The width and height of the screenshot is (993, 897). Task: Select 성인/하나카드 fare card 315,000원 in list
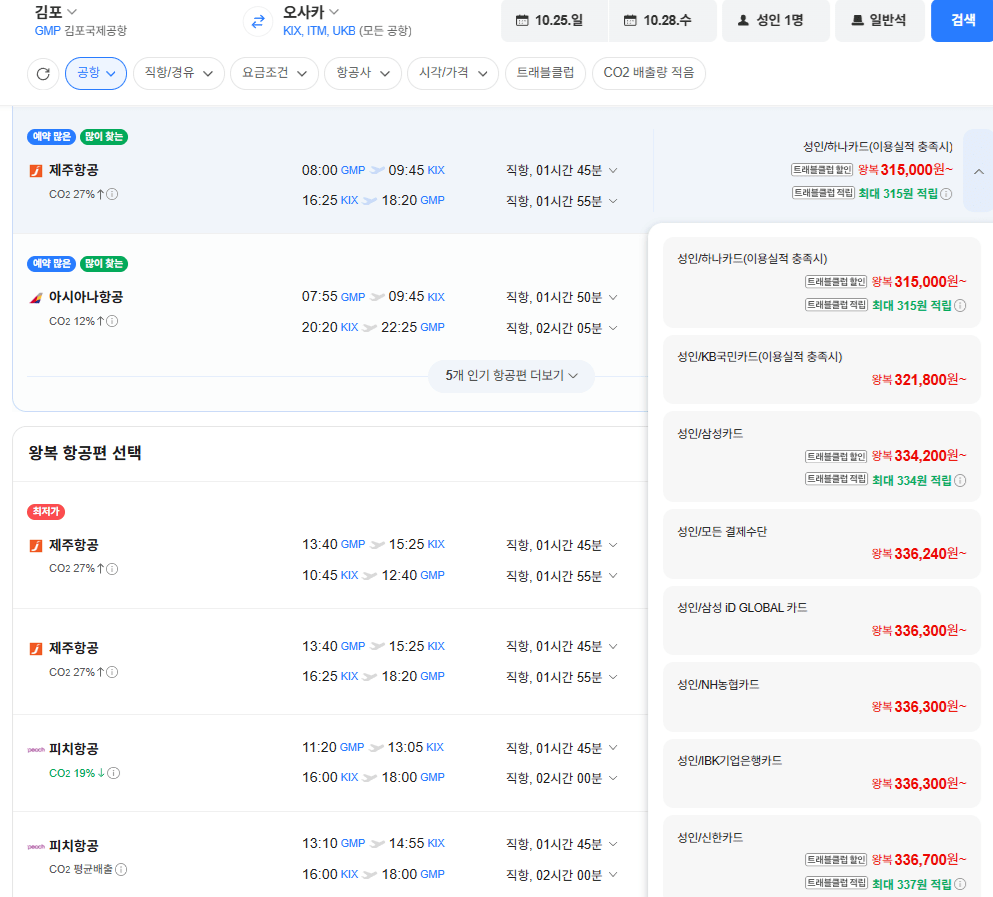pos(821,283)
